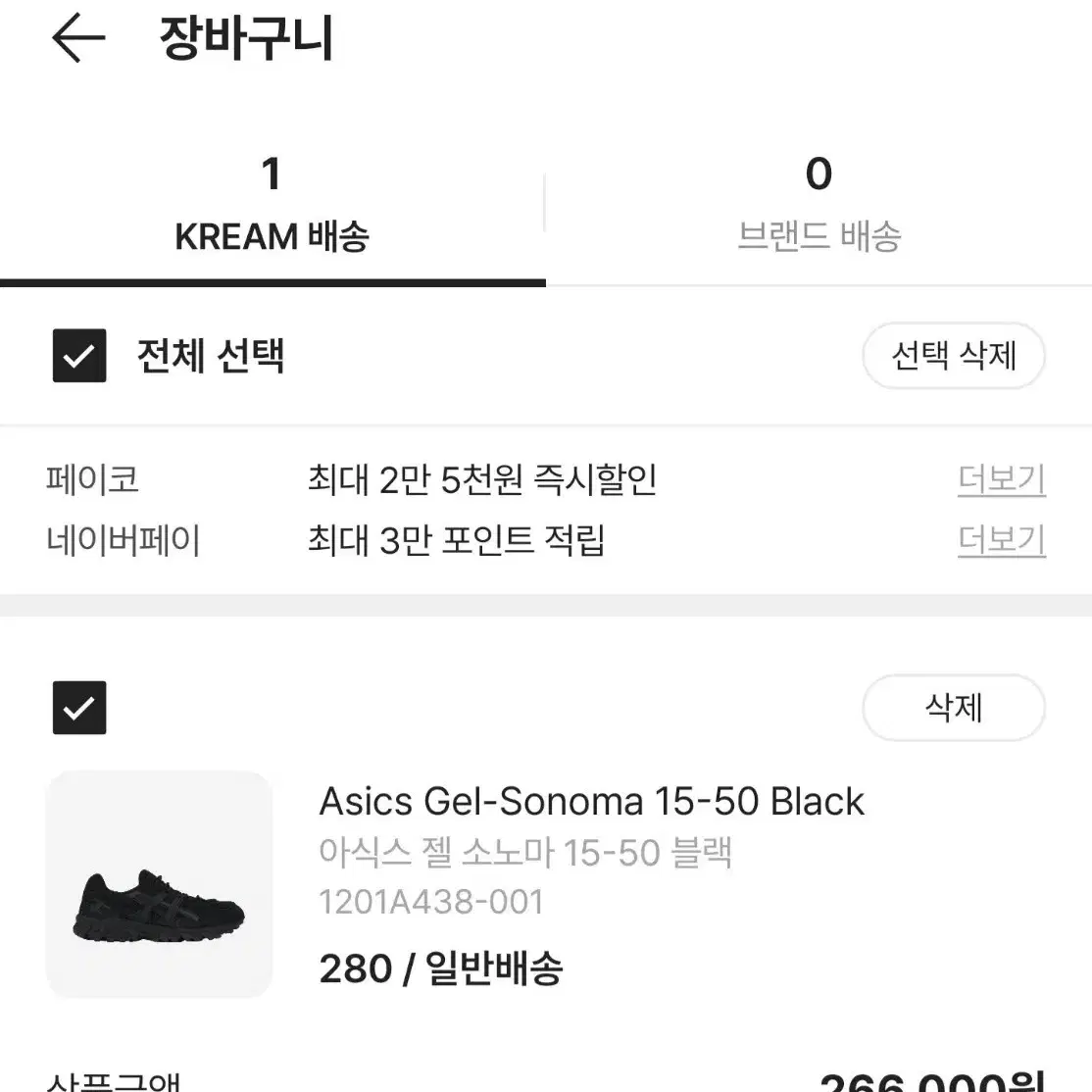The width and height of the screenshot is (1092, 1092).
Task: Click the 삭제 button on the Asics item
Action: [x=953, y=708]
